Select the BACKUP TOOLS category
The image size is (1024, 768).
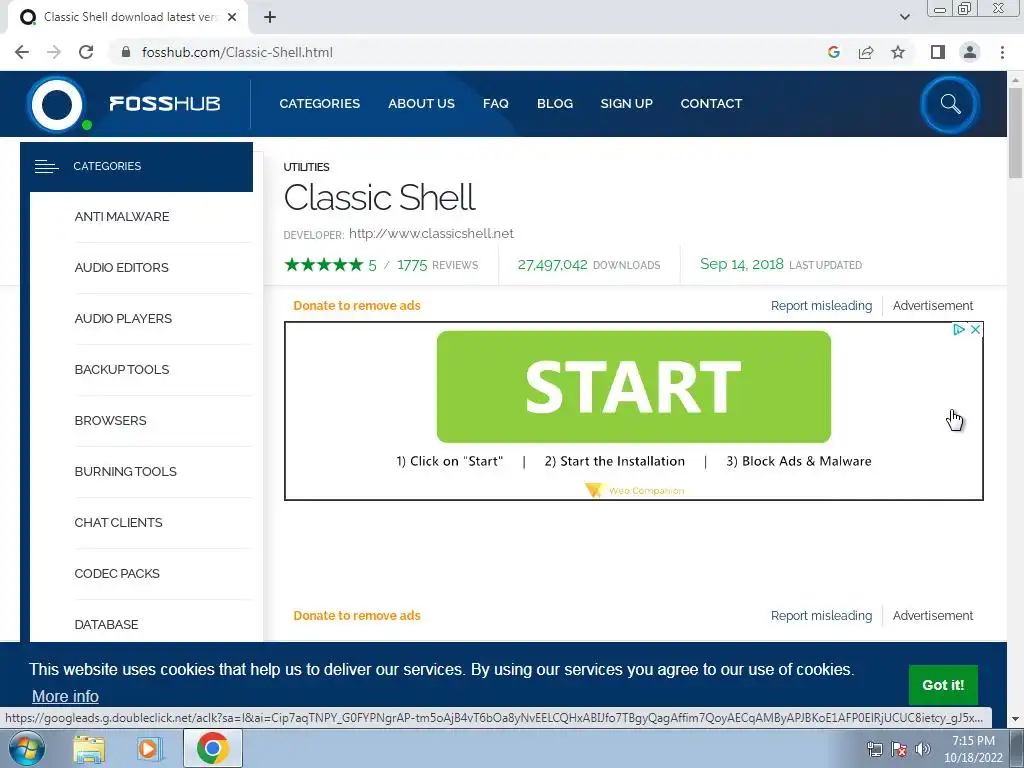[121, 370]
